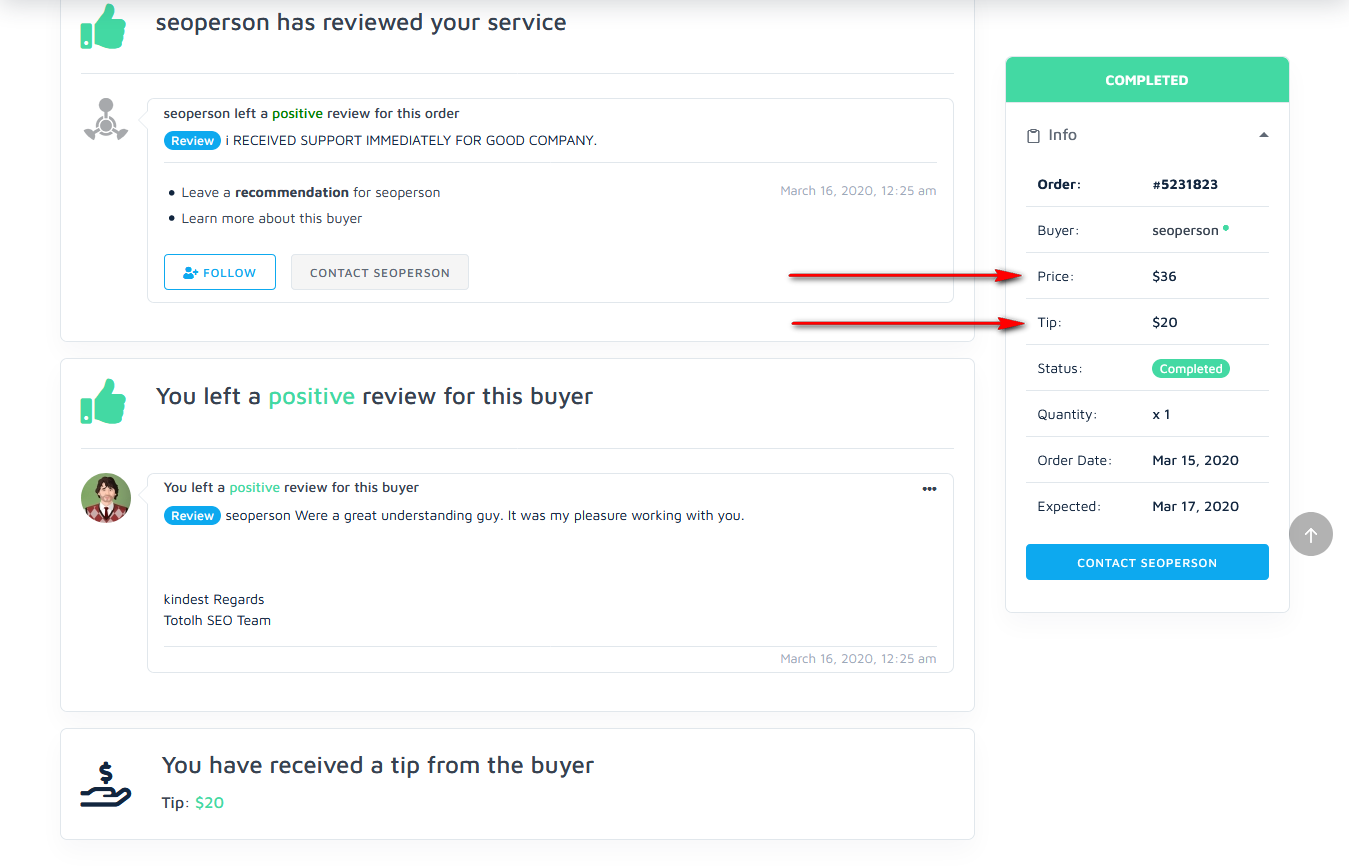Follow seoperson with the FOLLOW button
This screenshot has width=1349, height=867.
pyautogui.click(x=220, y=272)
